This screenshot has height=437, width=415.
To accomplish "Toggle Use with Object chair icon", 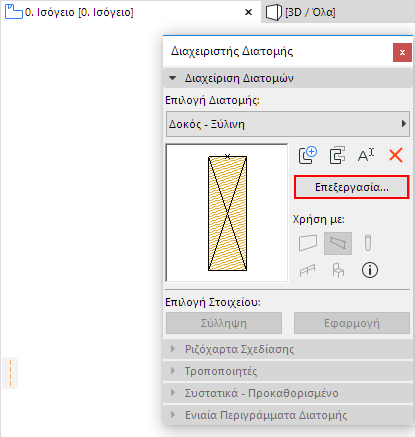I will pos(338,270).
